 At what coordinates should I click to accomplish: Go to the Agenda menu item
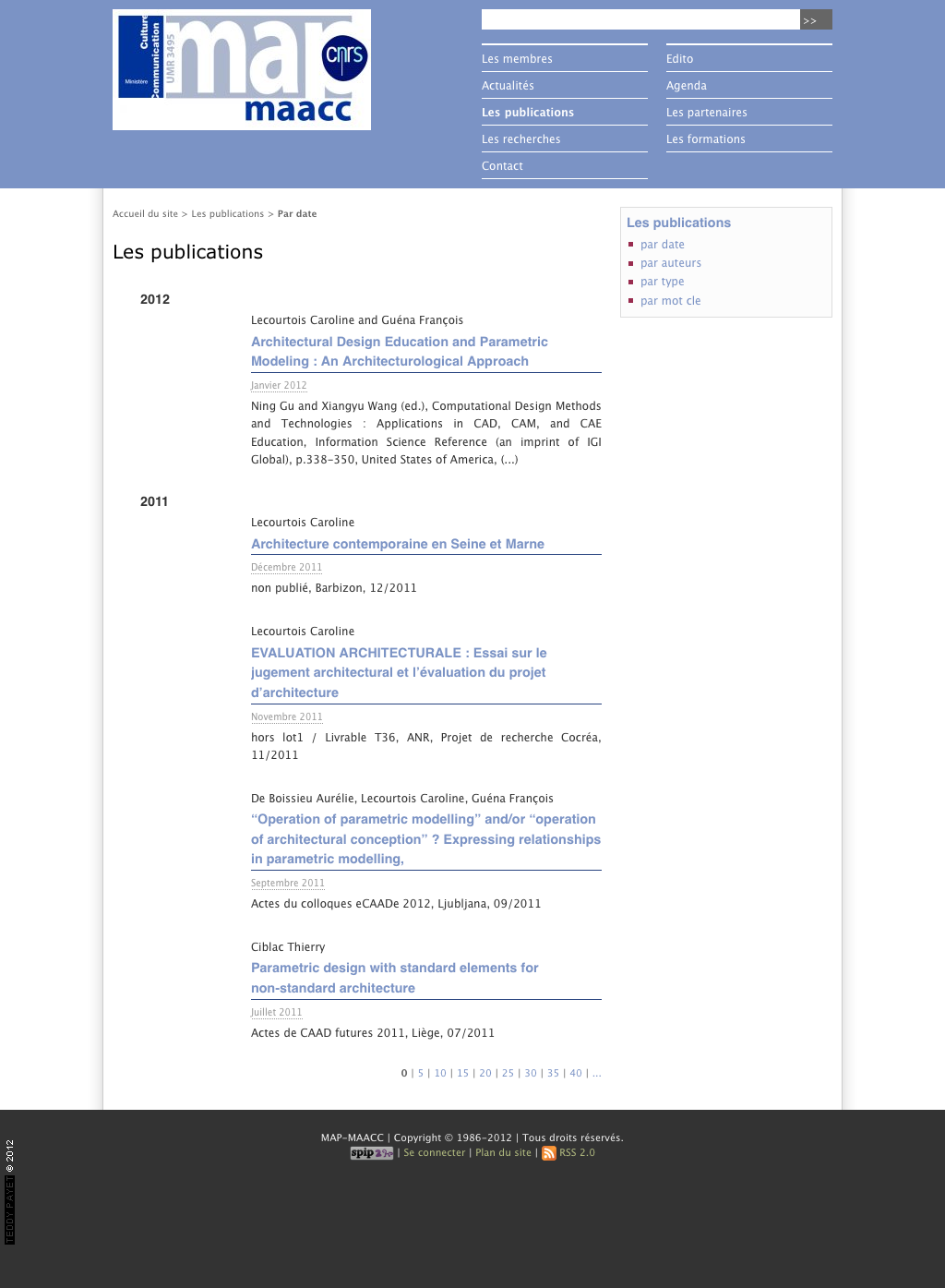coord(686,86)
